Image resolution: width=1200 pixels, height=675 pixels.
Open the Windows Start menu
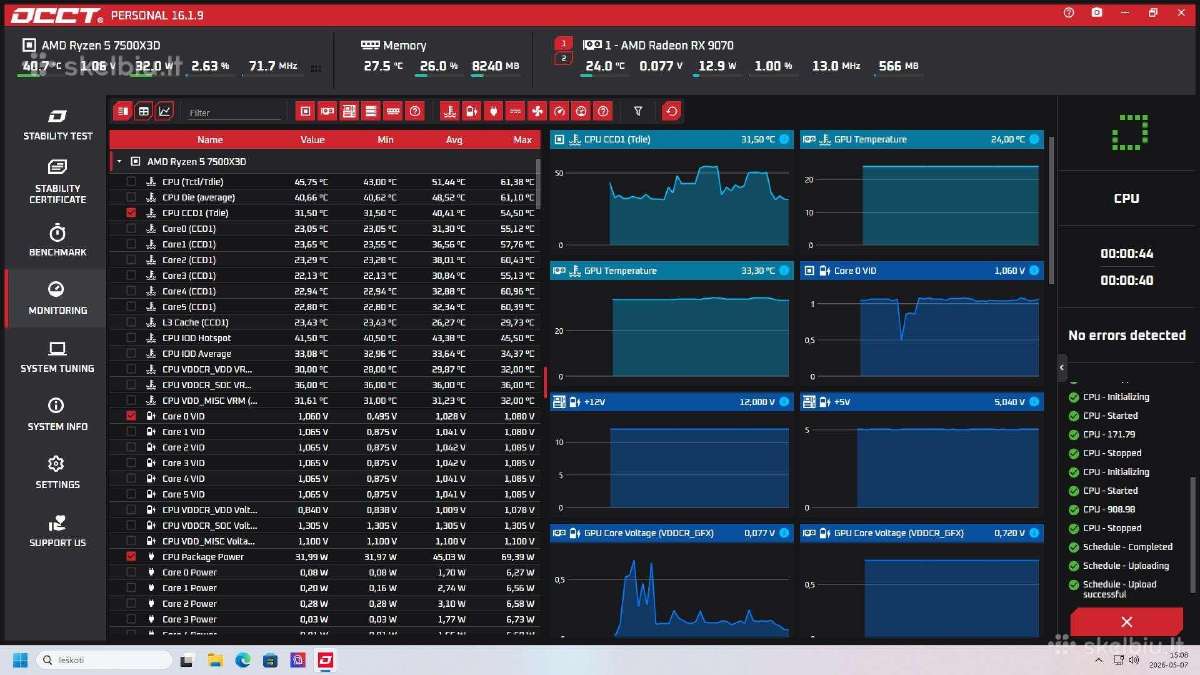[x=19, y=660]
